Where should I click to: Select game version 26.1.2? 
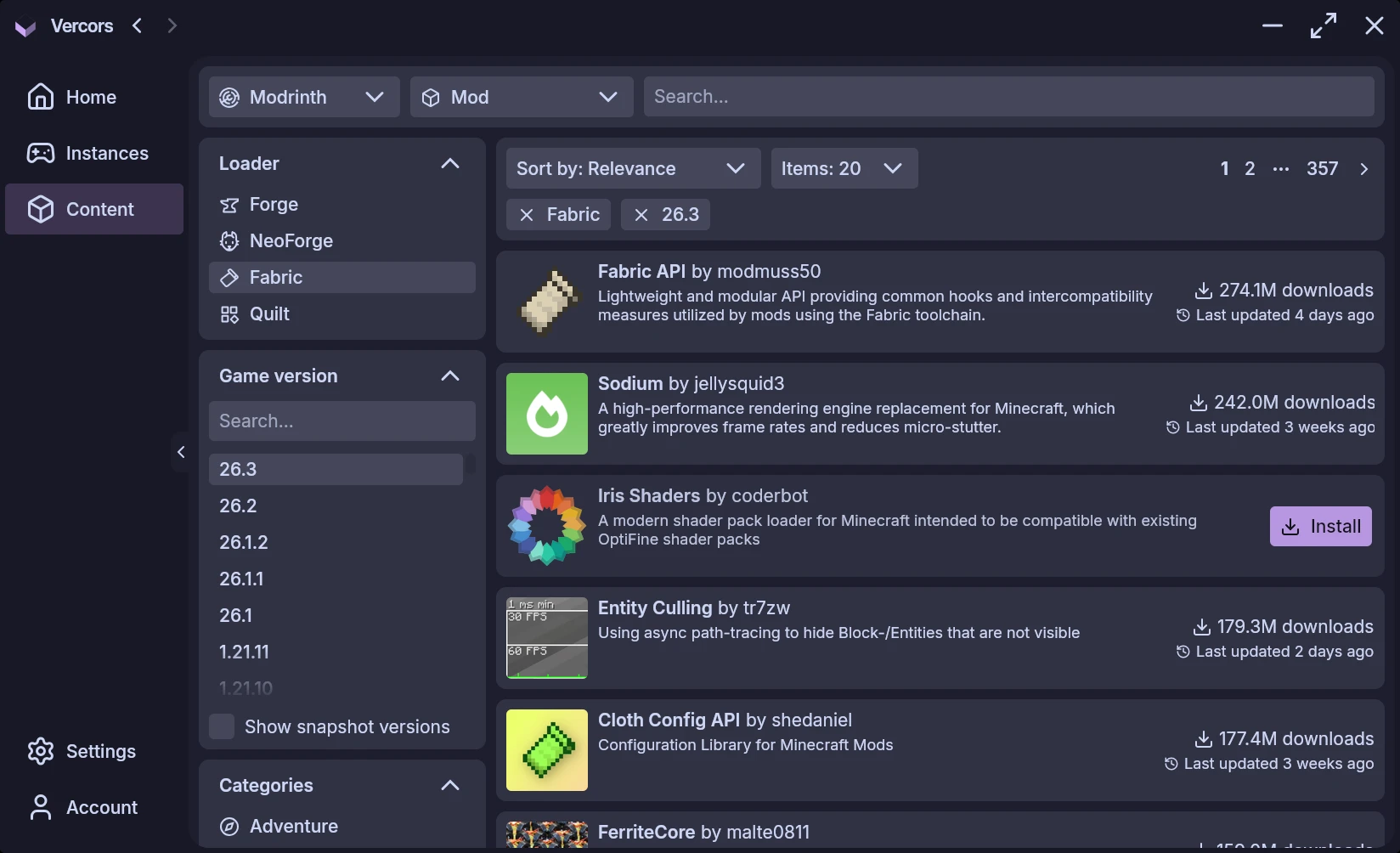tap(336, 542)
